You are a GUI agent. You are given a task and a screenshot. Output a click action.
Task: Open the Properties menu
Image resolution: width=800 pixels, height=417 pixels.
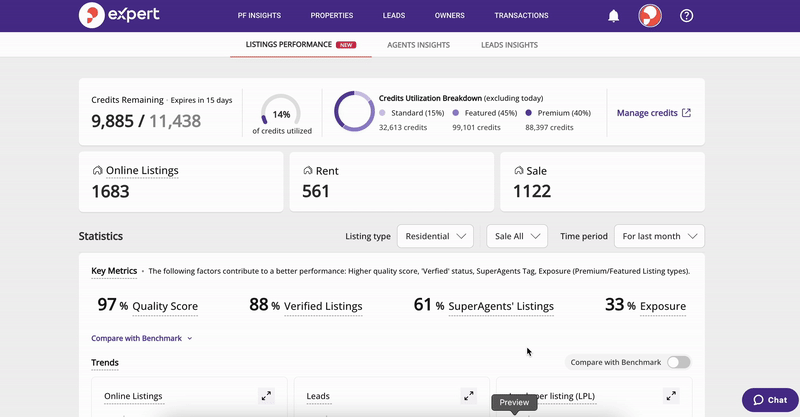(331, 16)
